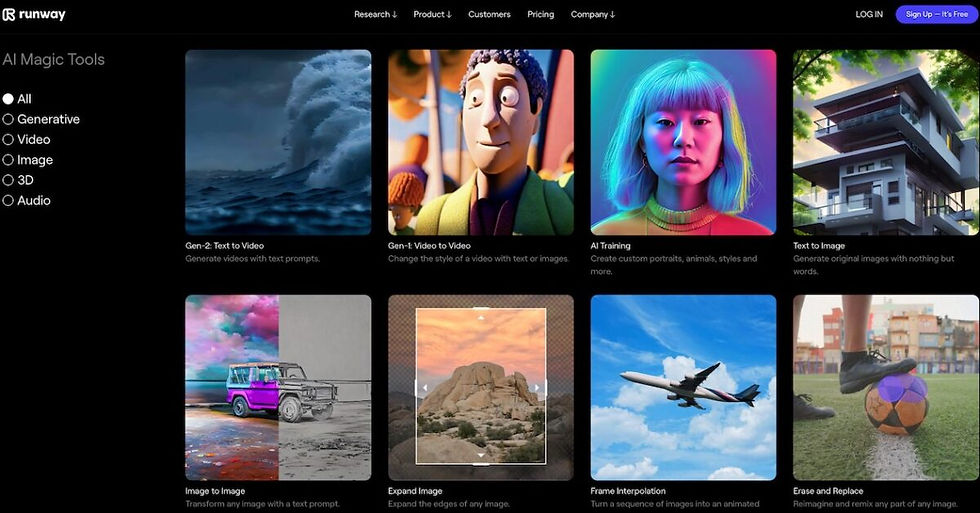Open the Pricing page
The width and height of the screenshot is (980, 513).
click(x=541, y=14)
